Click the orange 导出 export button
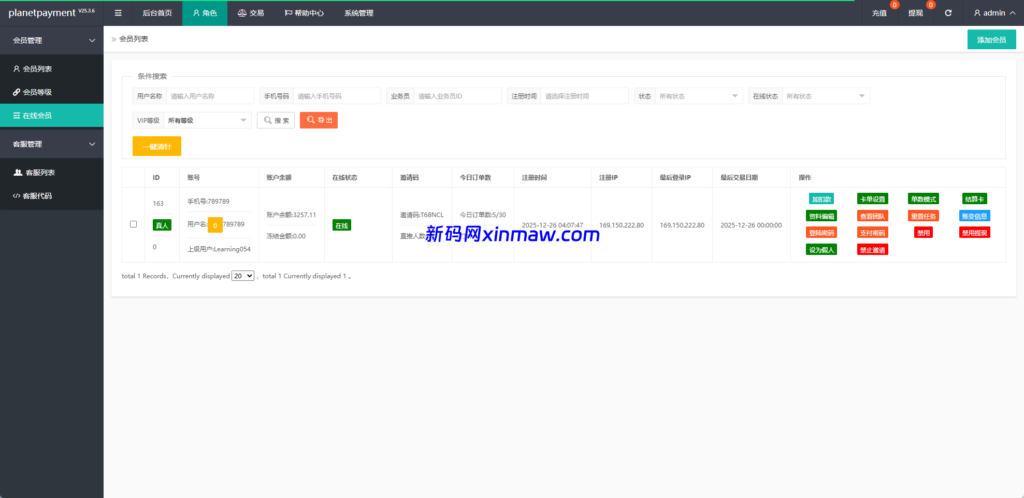This screenshot has height=498, width=1024. (x=319, y=120)
